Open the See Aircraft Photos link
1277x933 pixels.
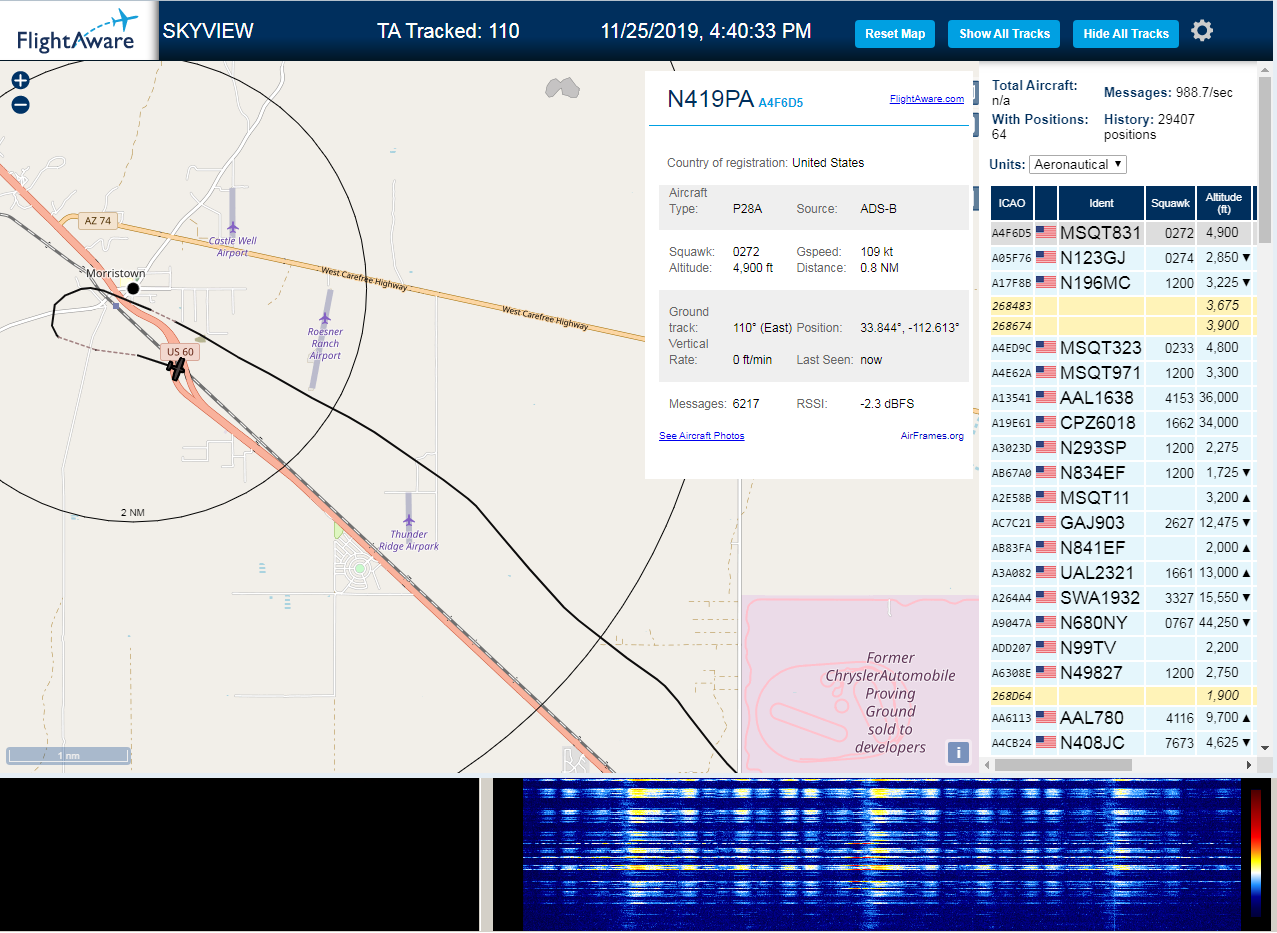pos(702,436)
